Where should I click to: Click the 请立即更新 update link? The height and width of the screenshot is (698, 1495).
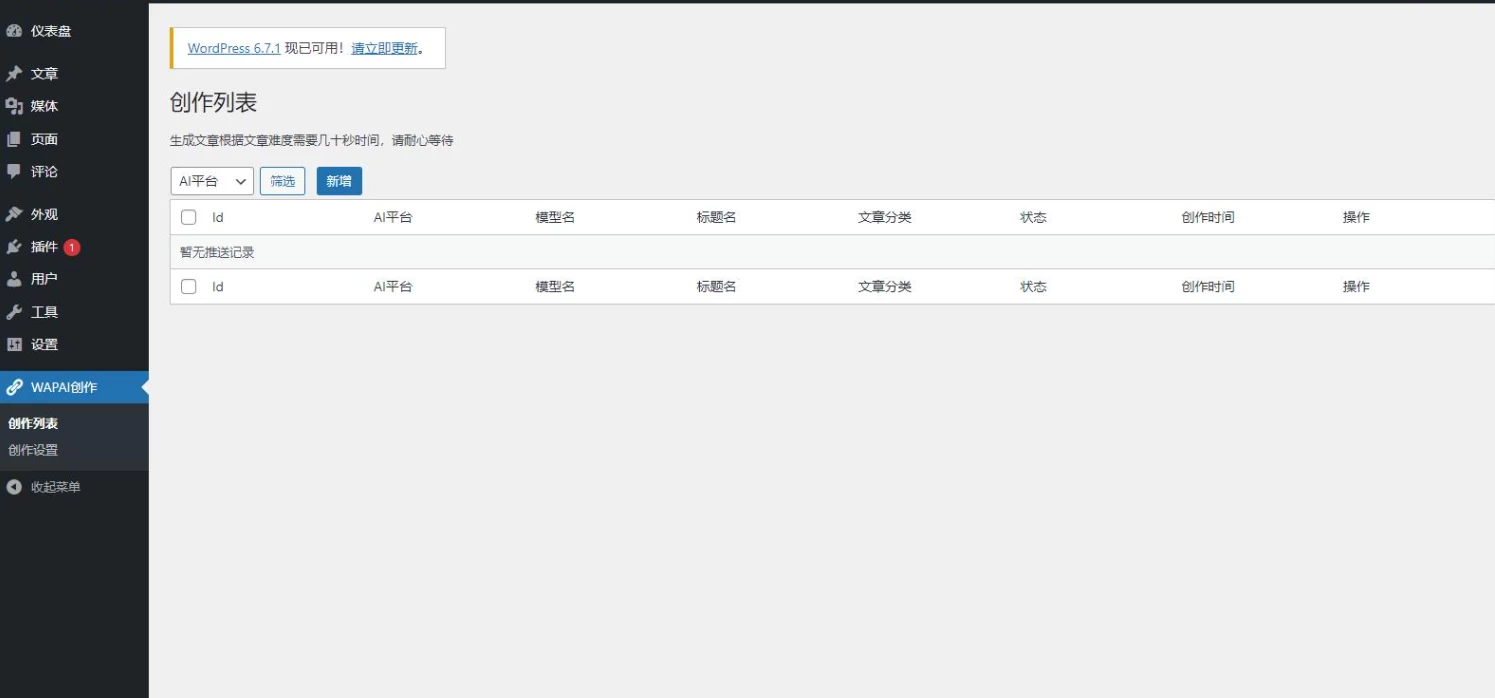tap(384, 48)
